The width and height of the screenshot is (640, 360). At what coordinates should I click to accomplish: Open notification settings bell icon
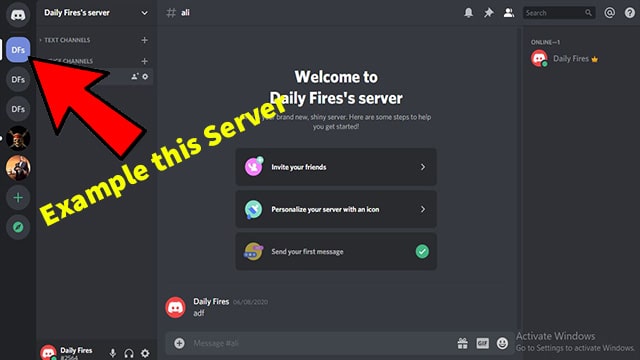[469, 13]
